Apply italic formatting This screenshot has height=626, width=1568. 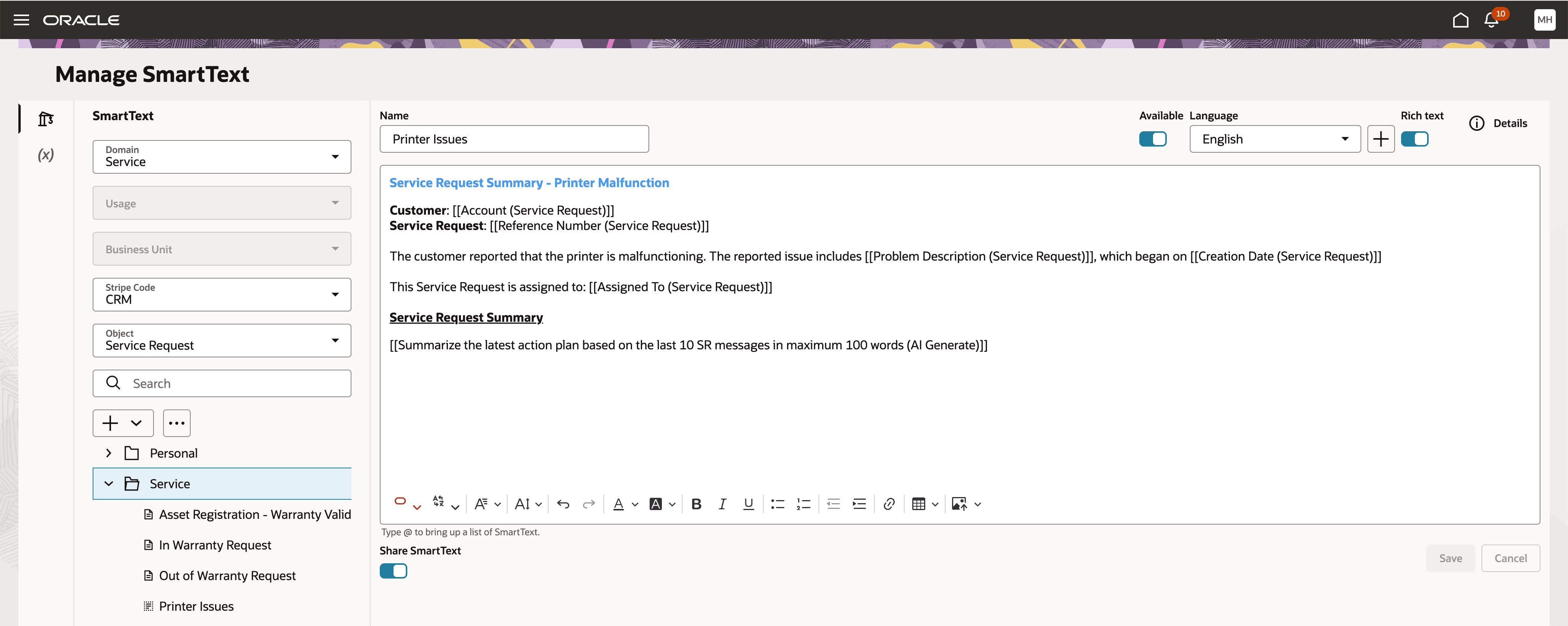[722, 504]
